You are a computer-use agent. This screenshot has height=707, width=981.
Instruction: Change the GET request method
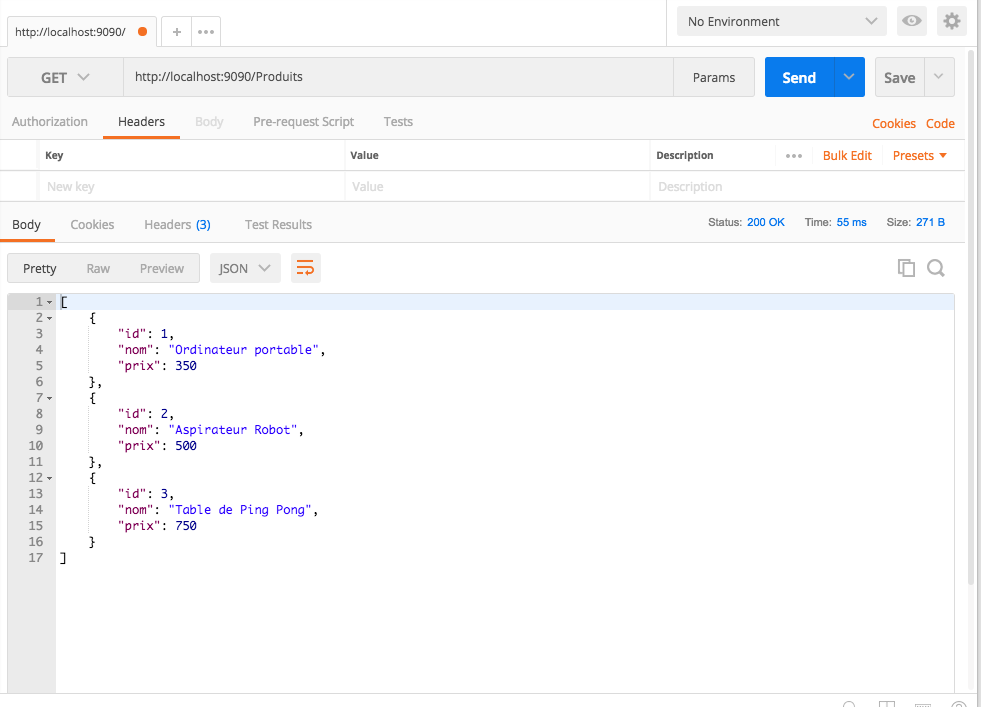tap(65, 78)
